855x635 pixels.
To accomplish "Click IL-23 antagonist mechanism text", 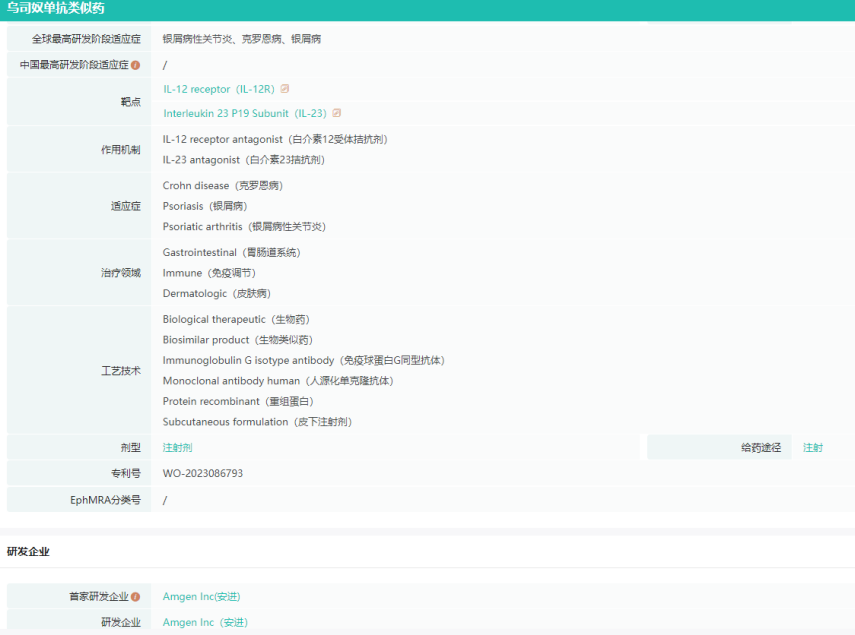I will [x=243, y=160].
